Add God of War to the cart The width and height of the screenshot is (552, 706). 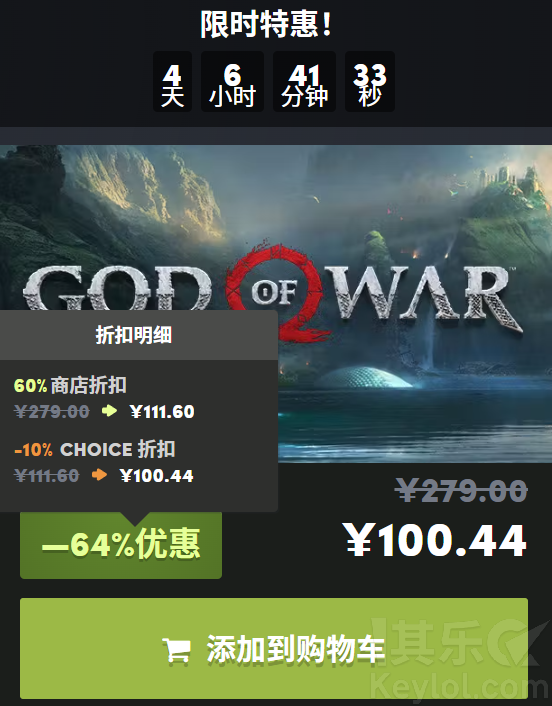[274, 648]
